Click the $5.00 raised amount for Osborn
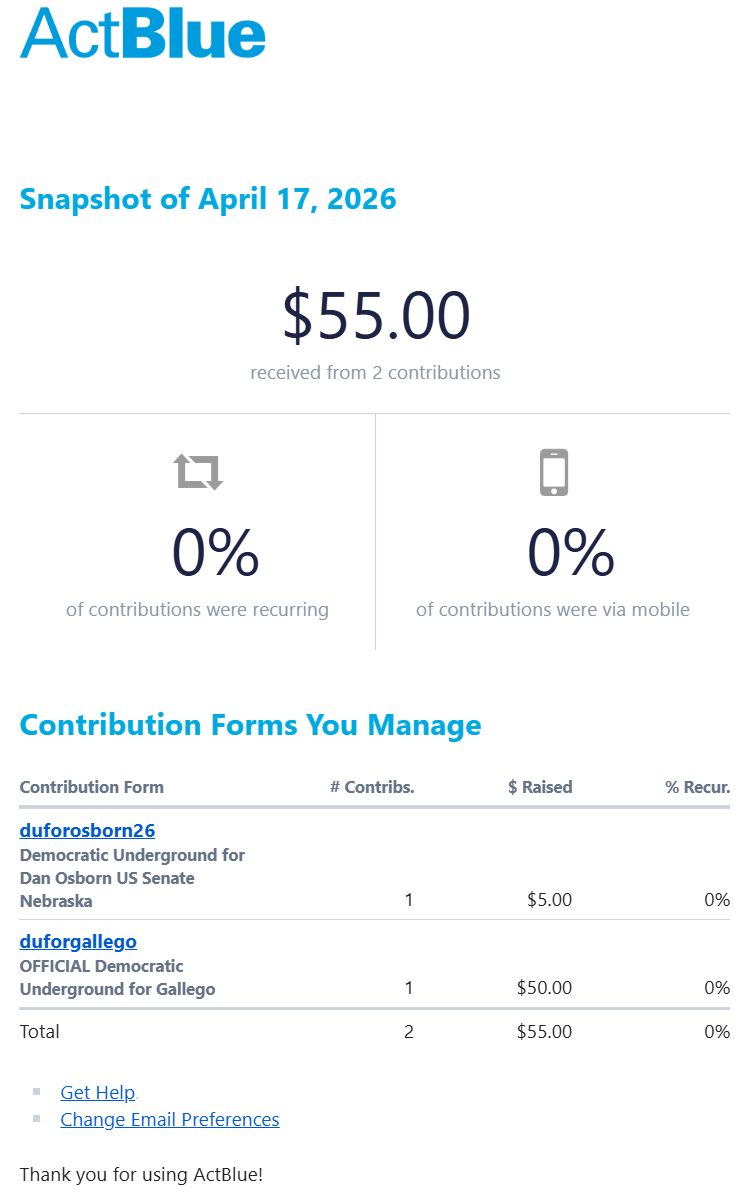The image size is (743, 1203). point(549,900)
